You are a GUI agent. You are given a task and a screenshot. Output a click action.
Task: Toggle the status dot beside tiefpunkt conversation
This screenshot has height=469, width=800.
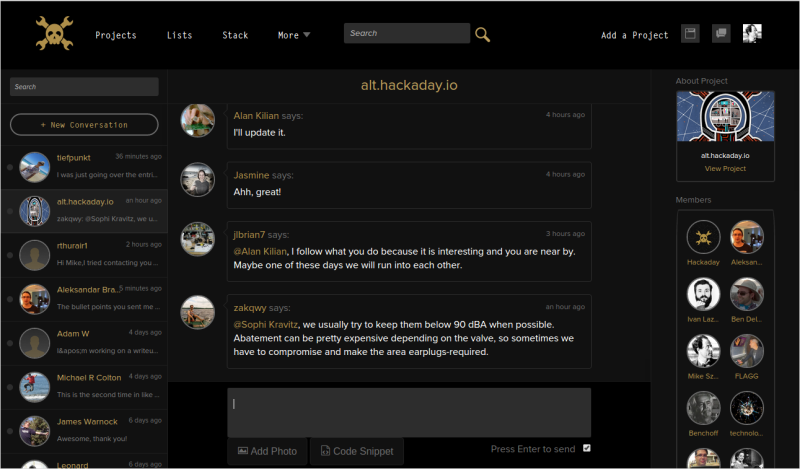pos(10,167)
